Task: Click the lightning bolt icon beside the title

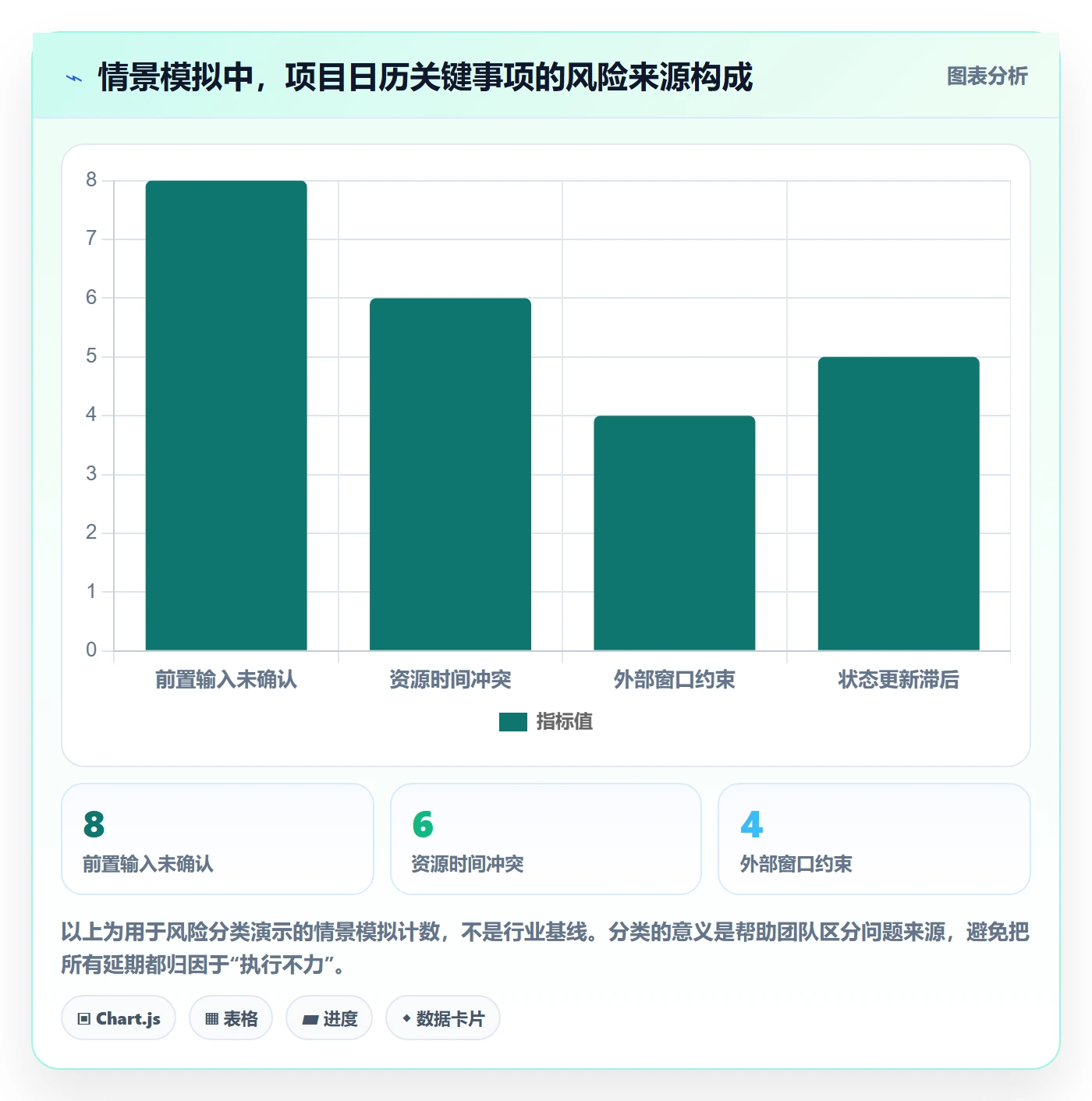Action: pos(74,78)
